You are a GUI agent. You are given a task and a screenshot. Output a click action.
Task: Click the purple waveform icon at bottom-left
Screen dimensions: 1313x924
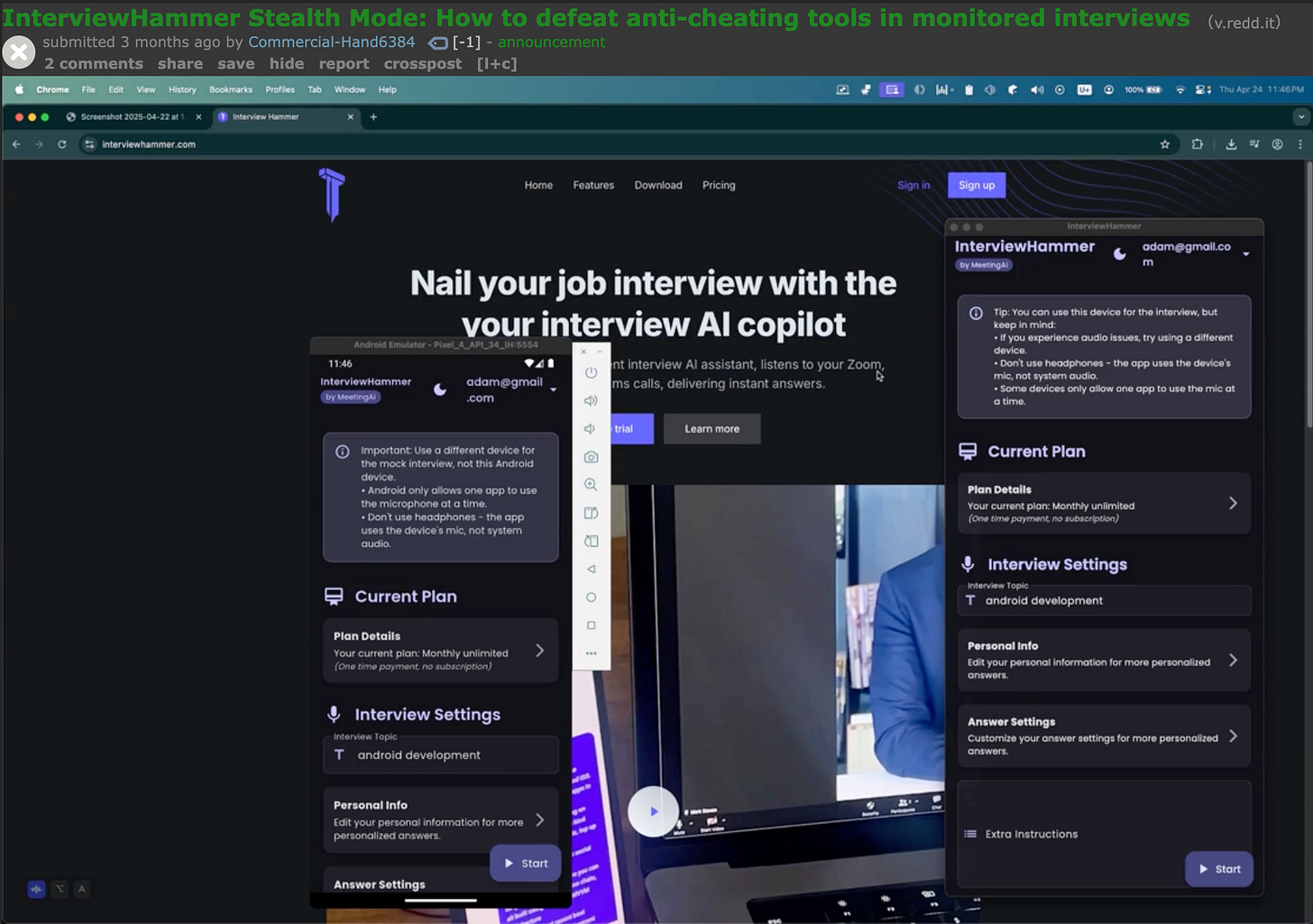[36, 889]
